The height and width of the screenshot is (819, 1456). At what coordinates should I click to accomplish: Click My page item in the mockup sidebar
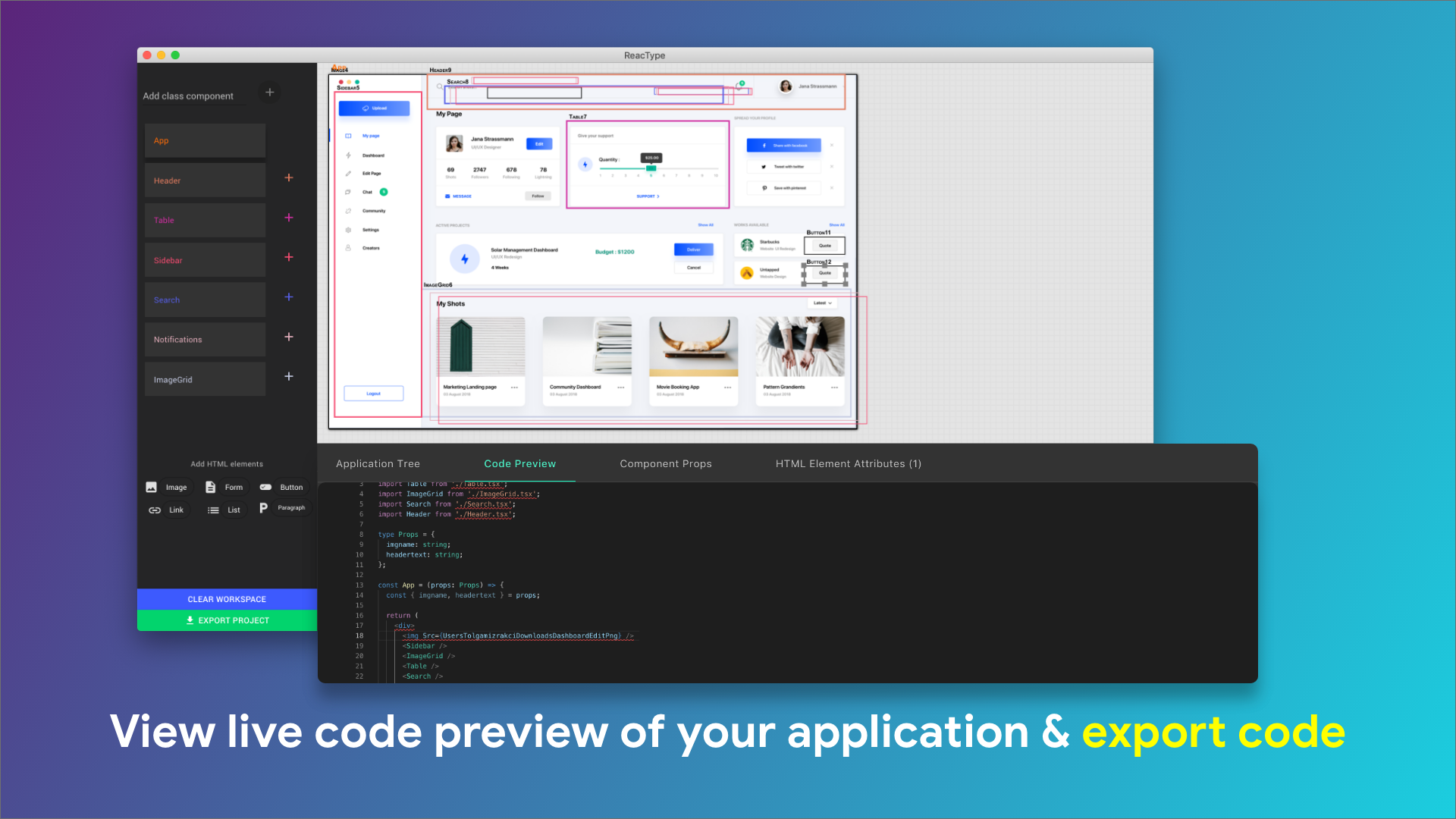[x=371, y=136]
